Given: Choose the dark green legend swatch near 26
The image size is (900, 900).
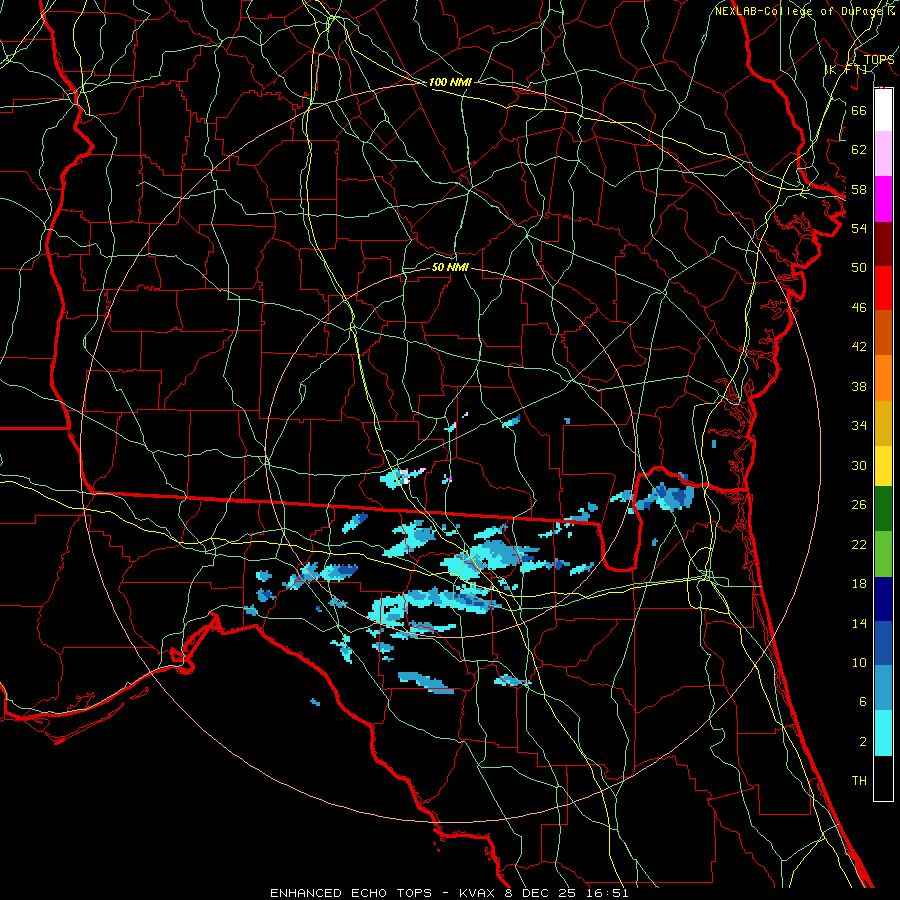Looking at the screenshot, I should pos(883,509).
